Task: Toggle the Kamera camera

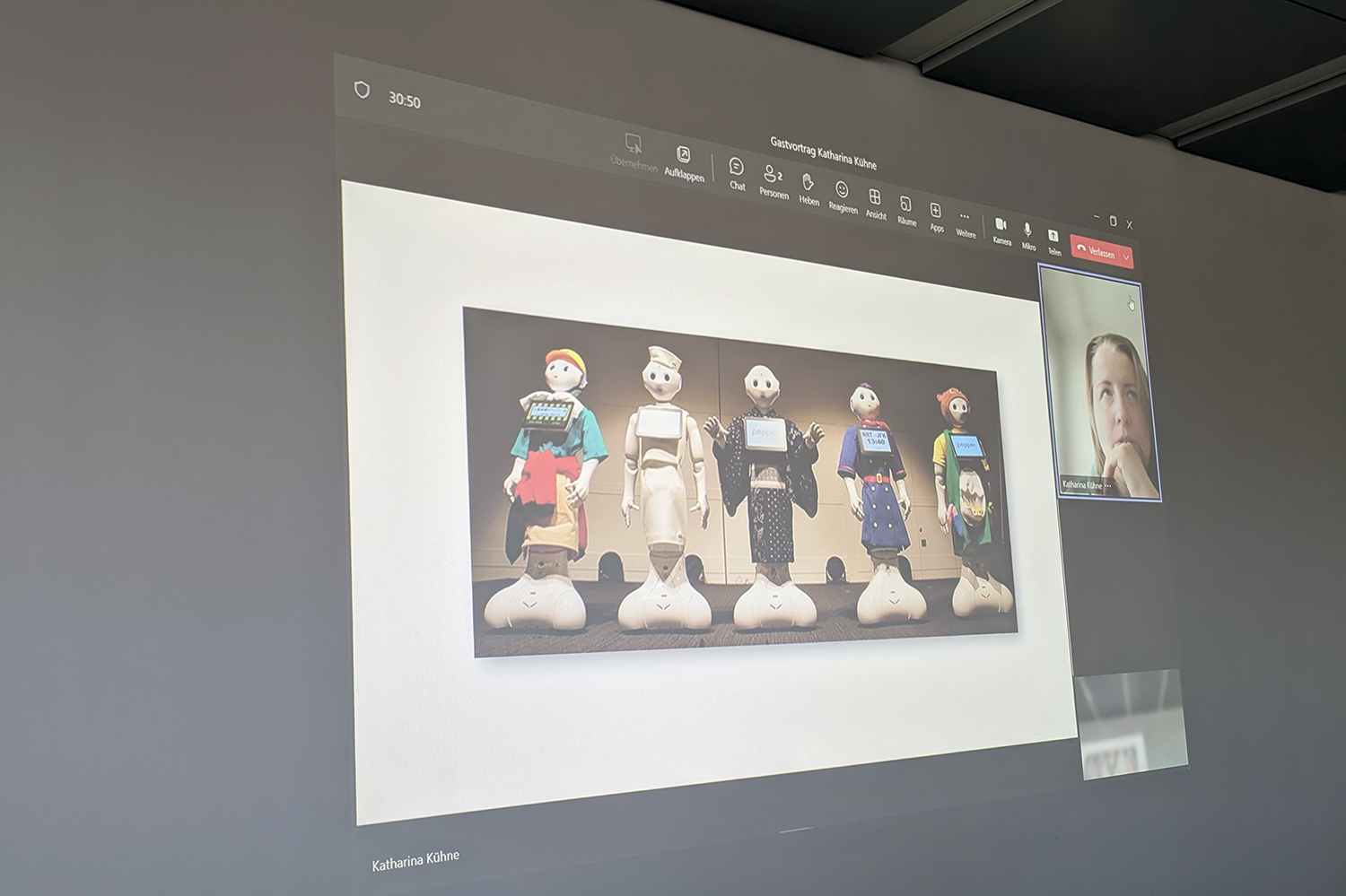Action: coord(1001,231)
